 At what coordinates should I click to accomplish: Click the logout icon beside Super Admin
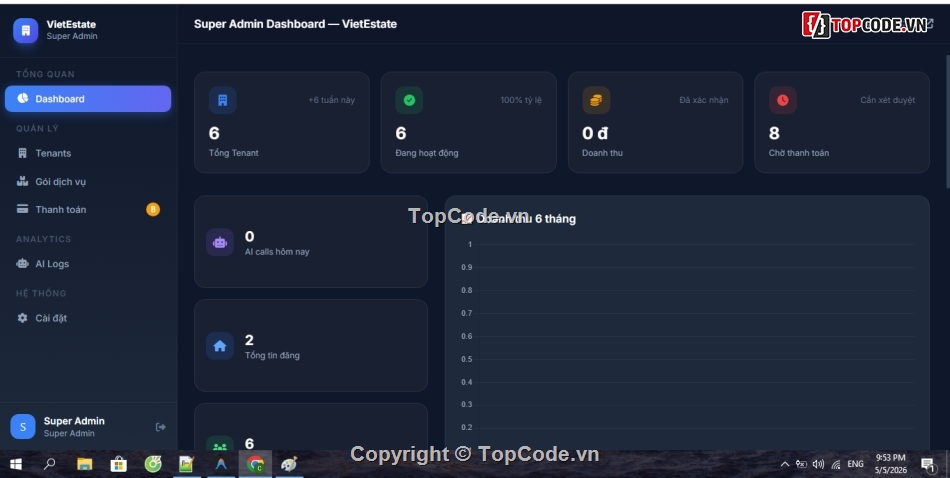point(161,427)
